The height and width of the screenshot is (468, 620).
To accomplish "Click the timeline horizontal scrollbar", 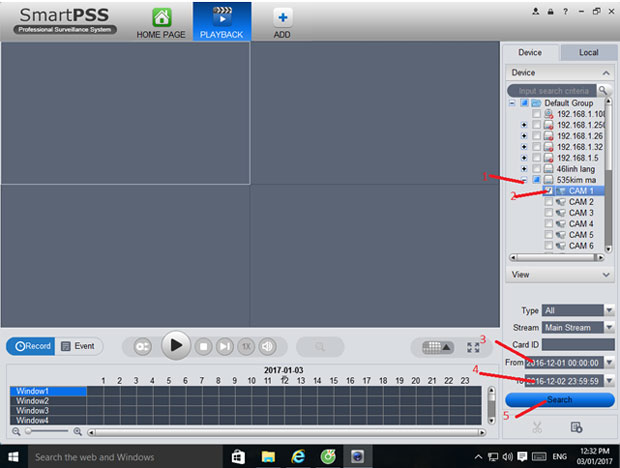I will tap(286, 432).
